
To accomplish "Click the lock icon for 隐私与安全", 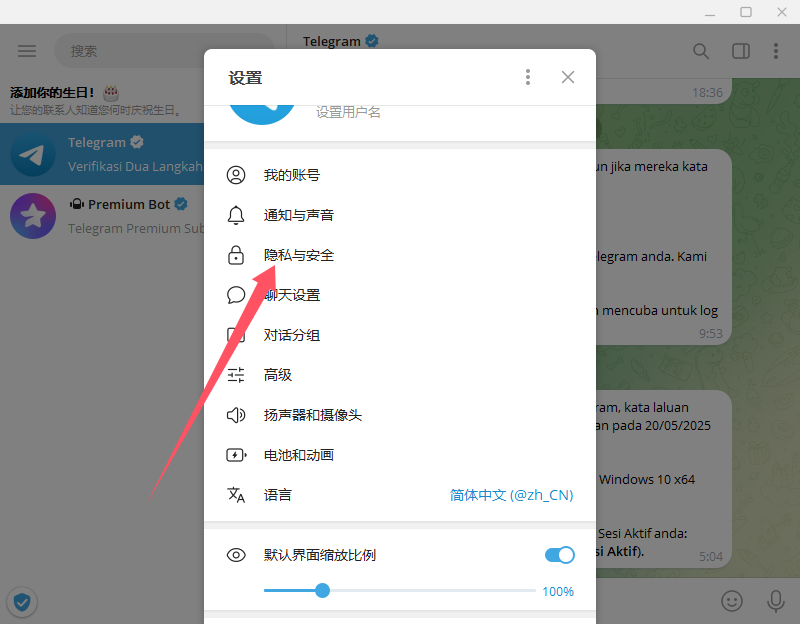I will point(236,255).
